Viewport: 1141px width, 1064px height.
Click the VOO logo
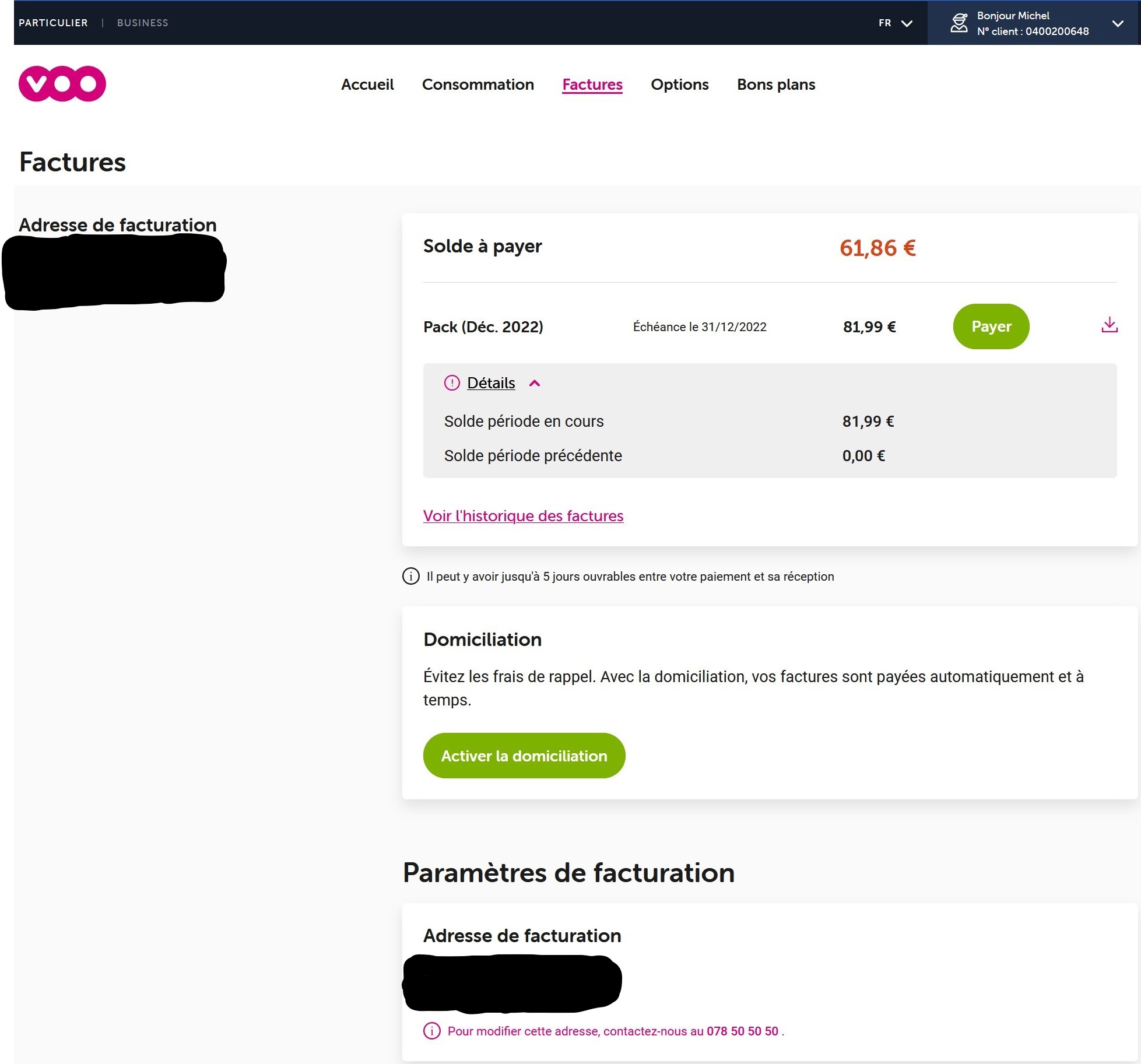(x=62, y=84)
